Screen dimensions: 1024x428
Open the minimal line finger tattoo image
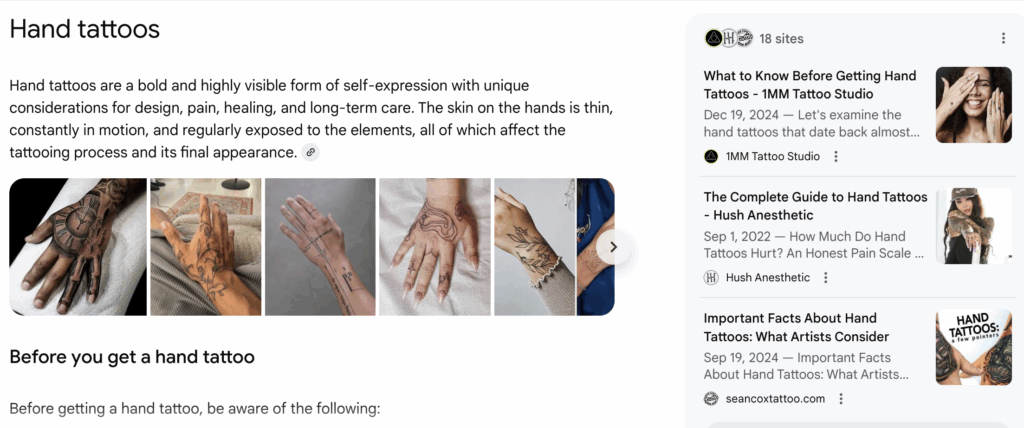click(320, 247)
